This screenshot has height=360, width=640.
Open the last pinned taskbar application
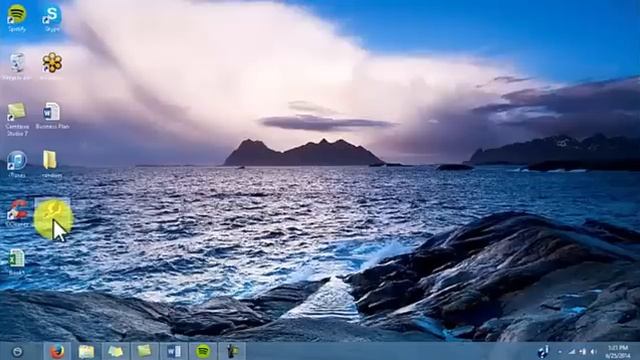[232, 351]
